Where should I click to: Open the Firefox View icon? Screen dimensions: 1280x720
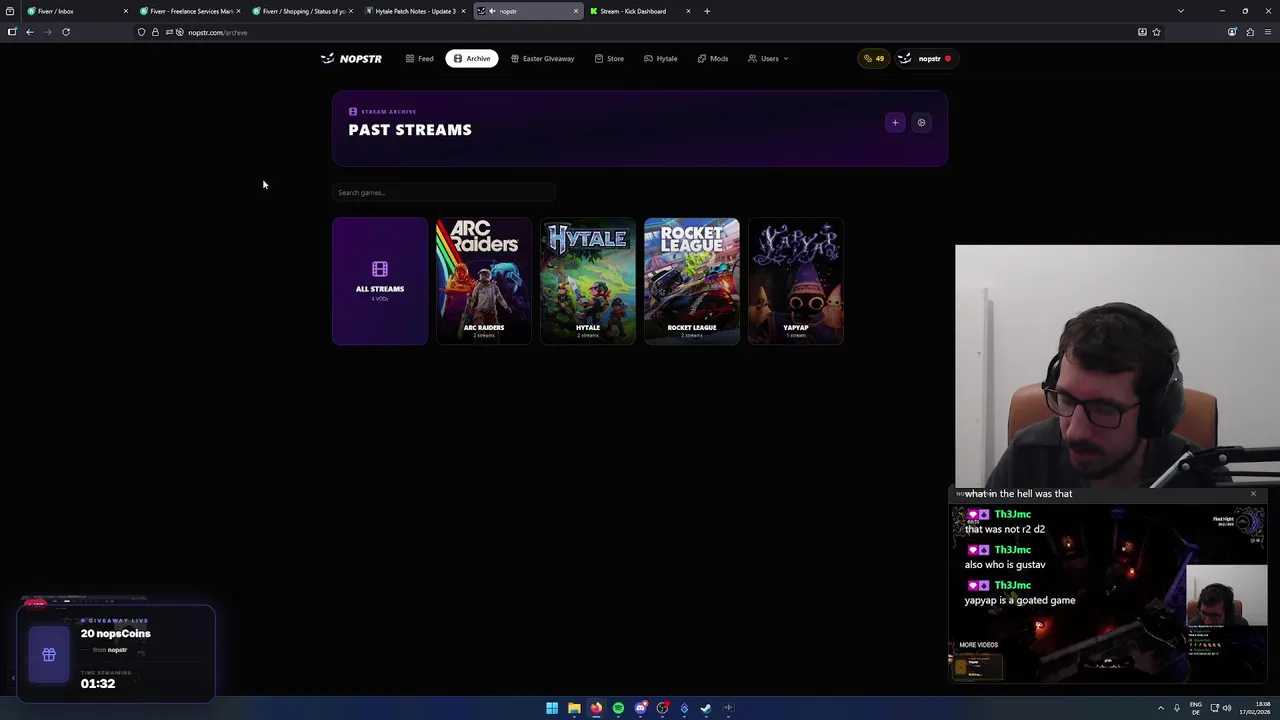click(x=10, y=11)
